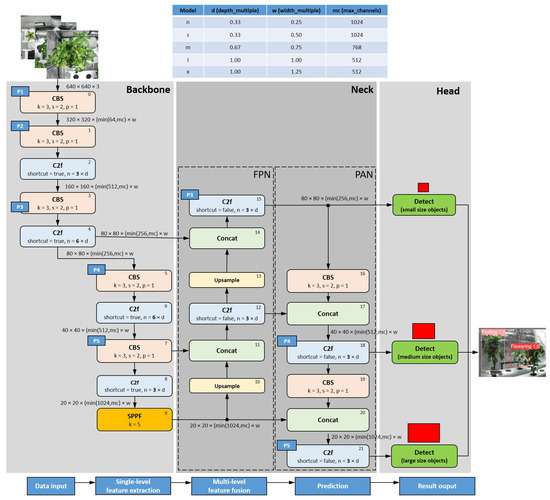Image resolution: width=550 pixels, height=500 pixels.
Task: Click the P3 tag in the FPN section
Action: [x=190, y=195]
